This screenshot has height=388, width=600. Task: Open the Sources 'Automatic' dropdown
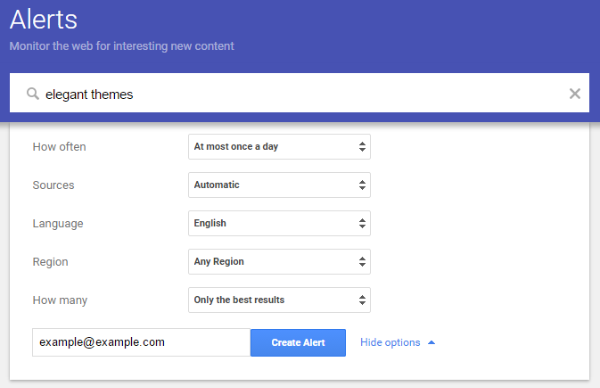click(x=279, y=185)
